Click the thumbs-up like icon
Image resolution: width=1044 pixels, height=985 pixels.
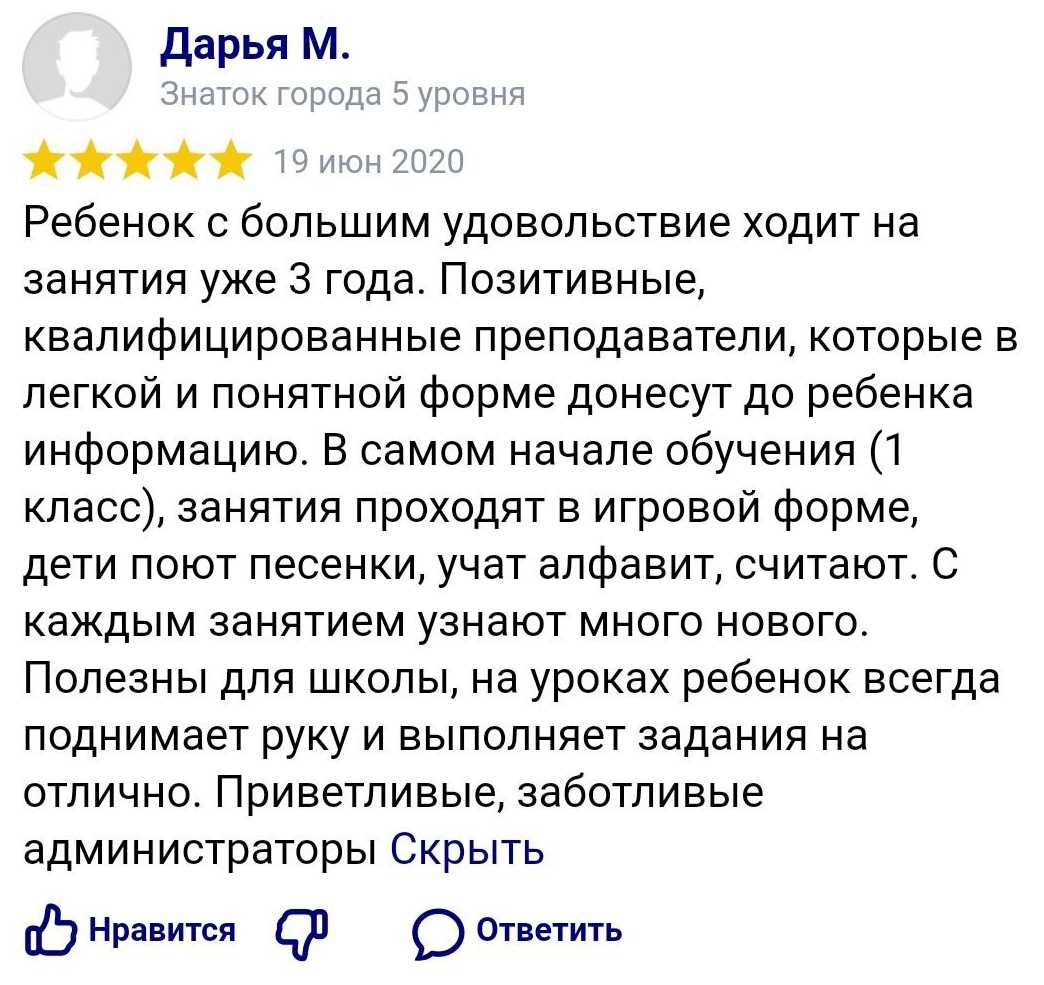click(51, 931)
